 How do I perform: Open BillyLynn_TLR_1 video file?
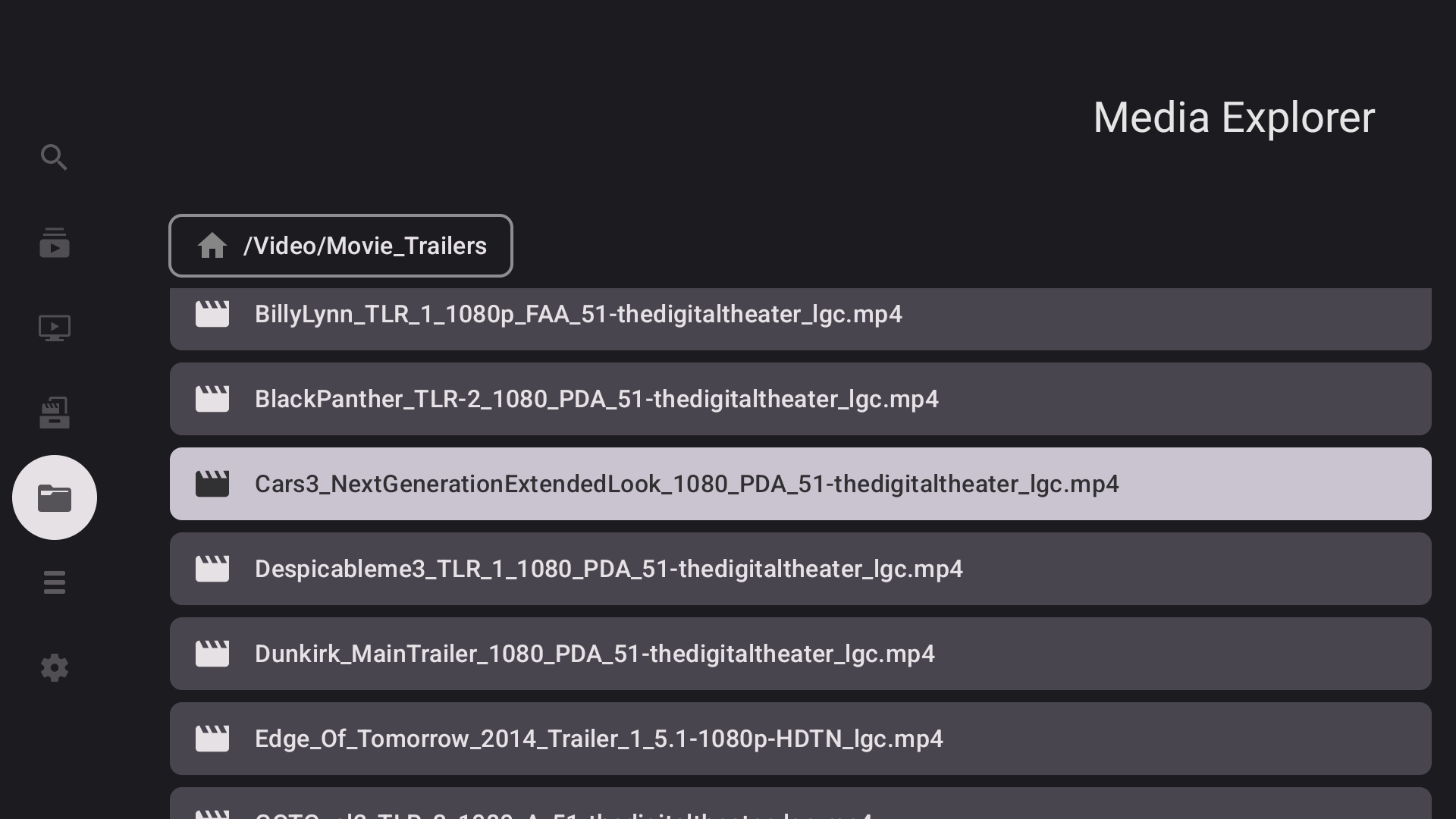coord(801,318)
